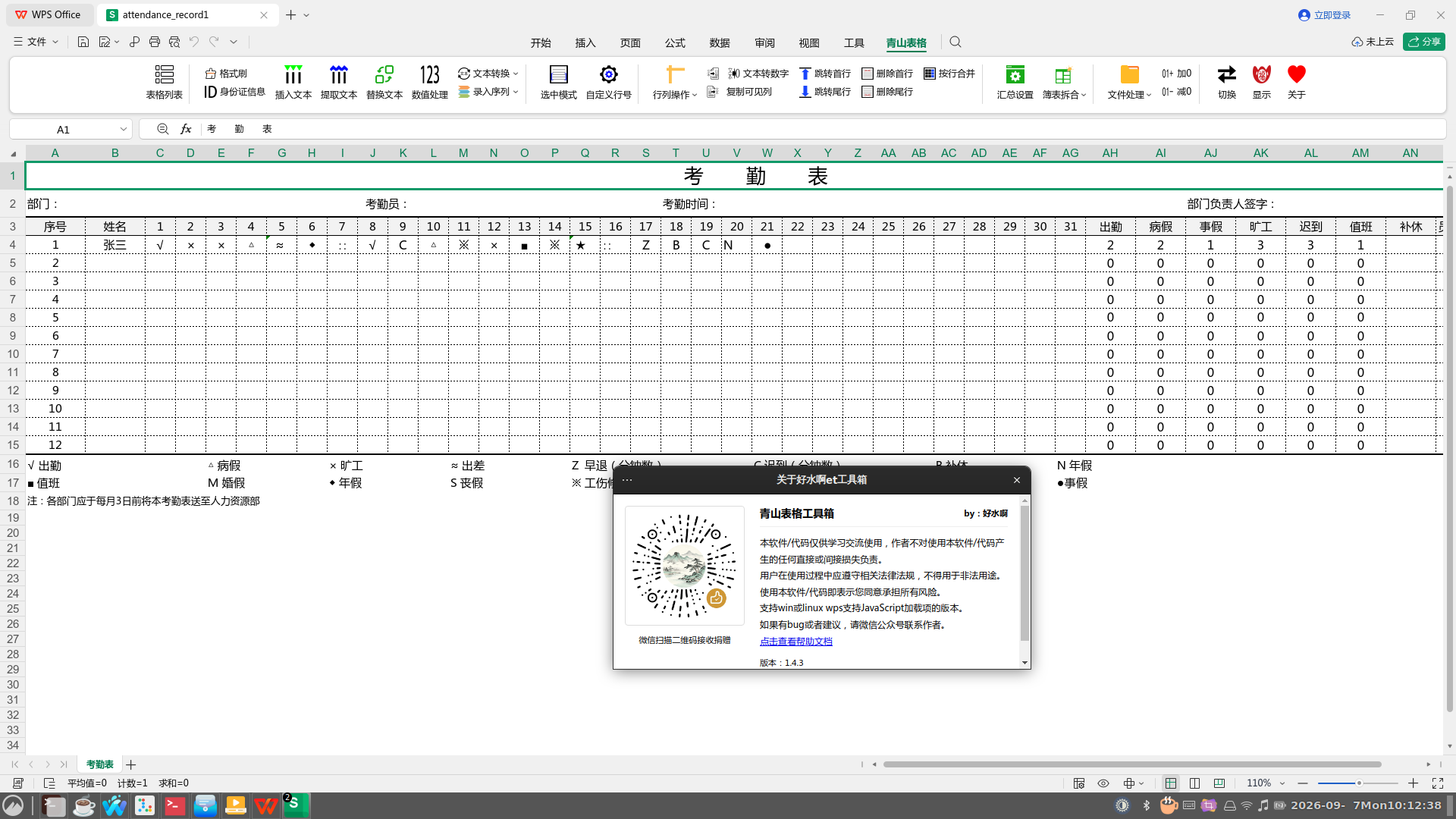
Task: Select the 格式刷 format painter
Action: pos(226,74)
